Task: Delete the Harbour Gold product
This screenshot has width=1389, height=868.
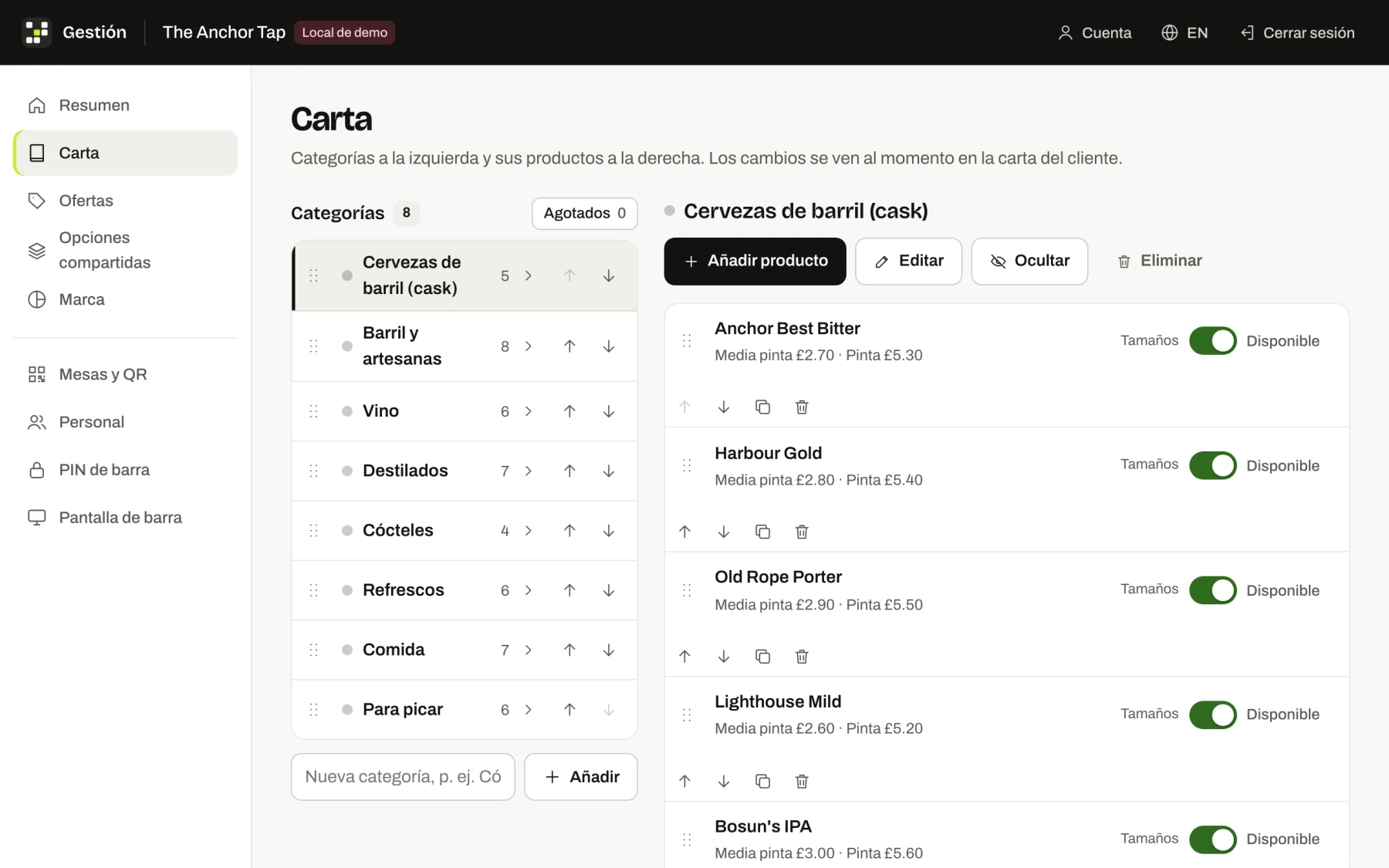Action: click(x=802, y=532)
